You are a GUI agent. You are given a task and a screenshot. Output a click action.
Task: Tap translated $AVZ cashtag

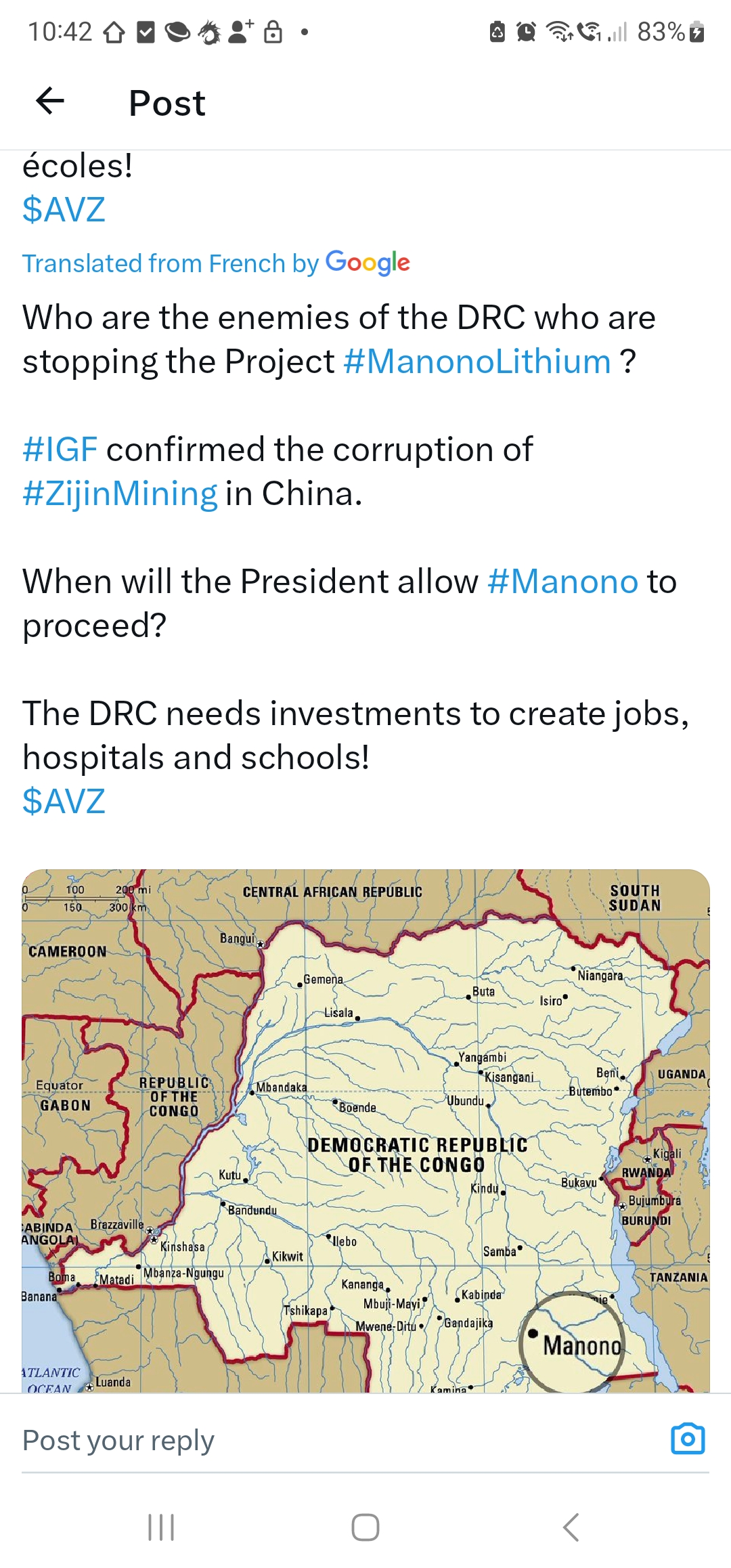(x=64, y=801)
